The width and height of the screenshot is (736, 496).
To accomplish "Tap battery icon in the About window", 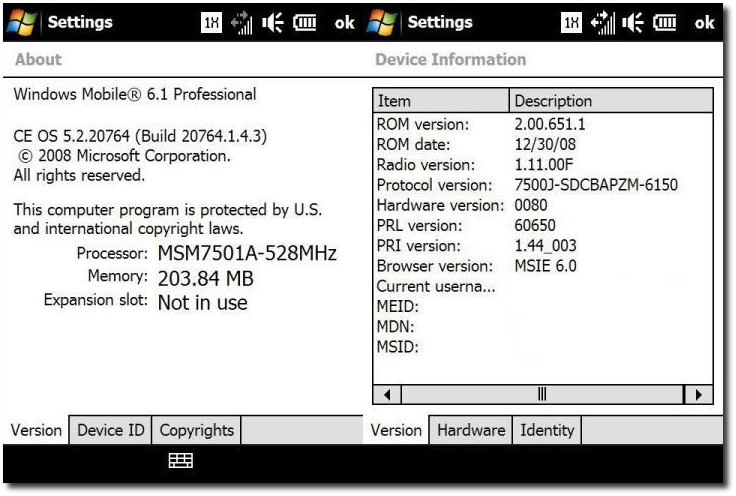I will tap(305, 23).
